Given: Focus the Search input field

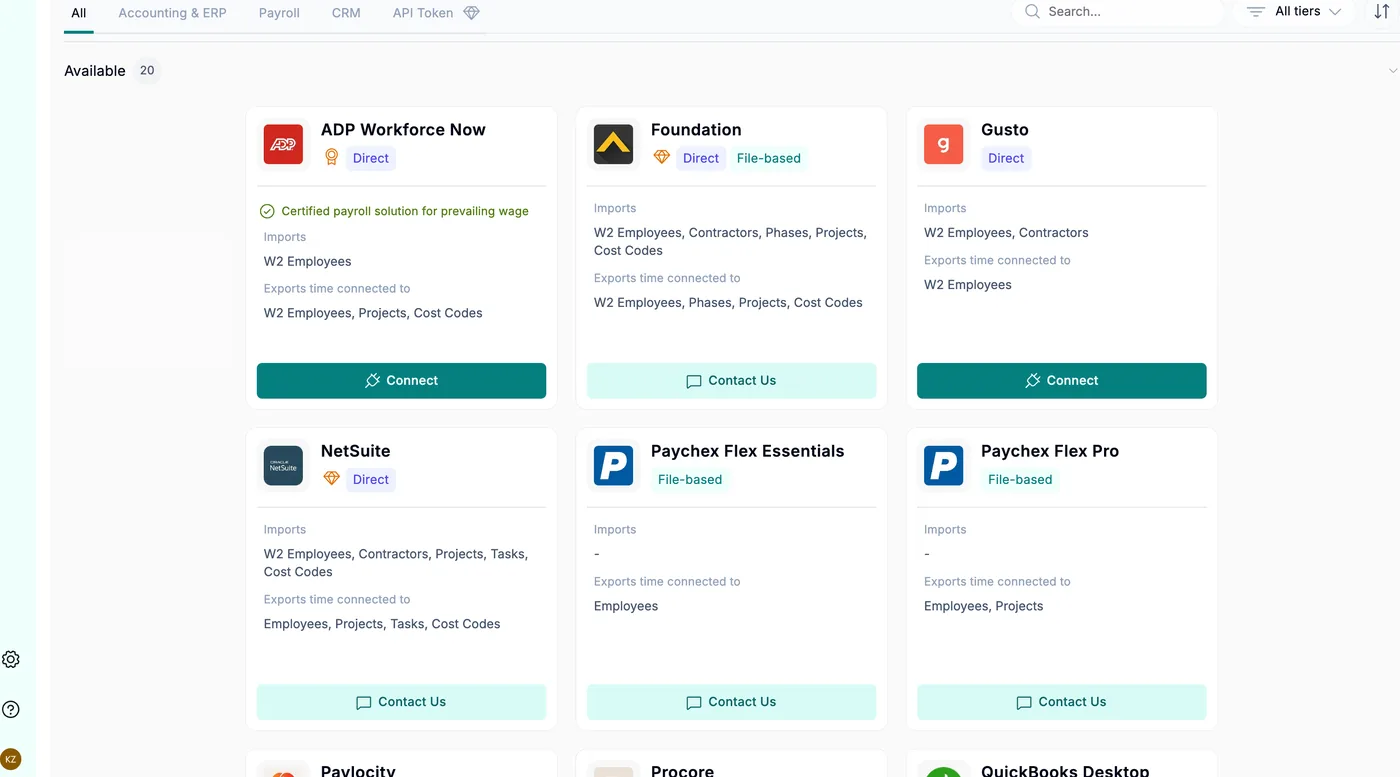Looking at the screenshot, I should 1118,12.
